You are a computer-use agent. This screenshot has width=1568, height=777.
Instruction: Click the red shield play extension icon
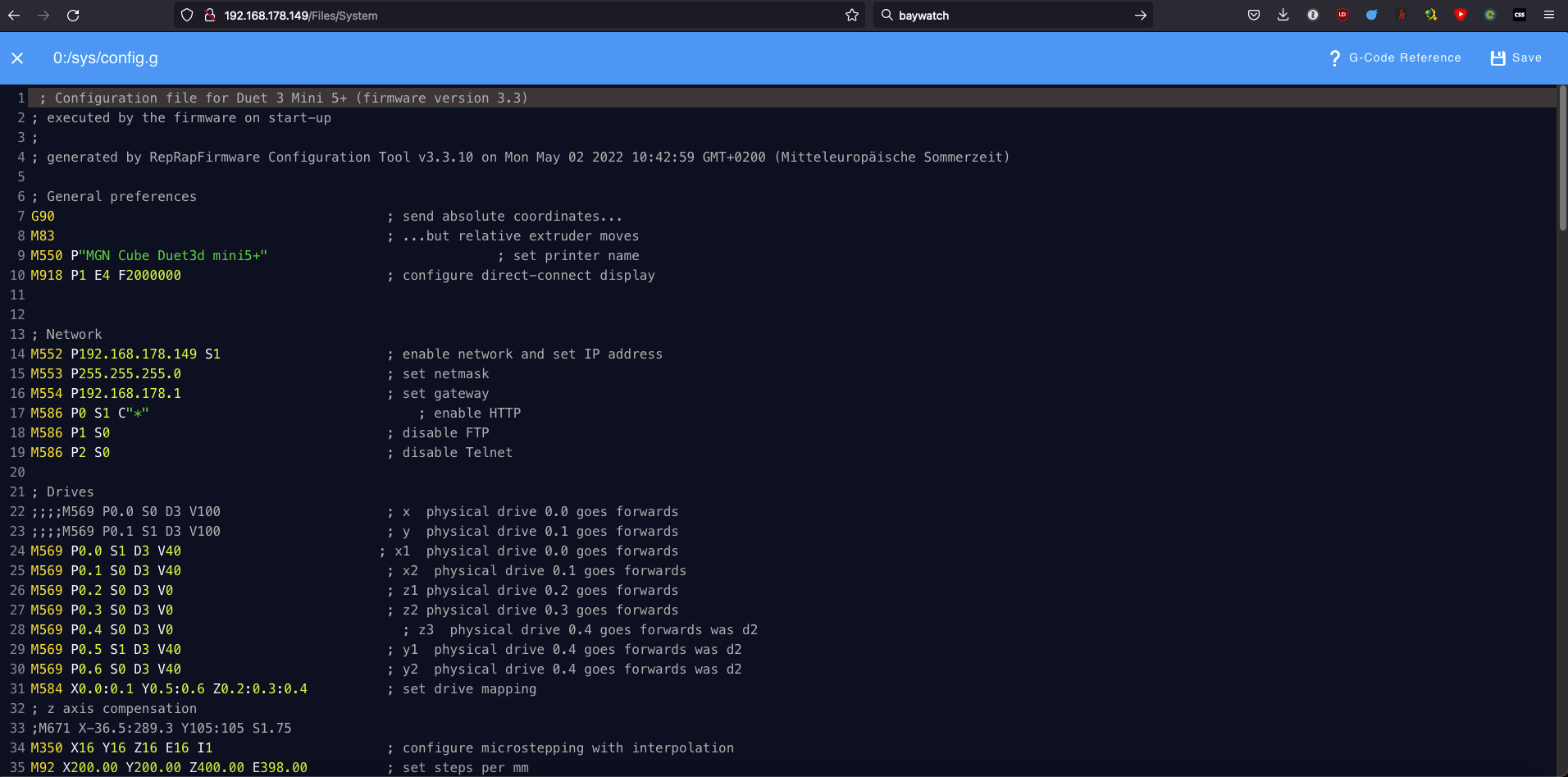(1461, 15)
